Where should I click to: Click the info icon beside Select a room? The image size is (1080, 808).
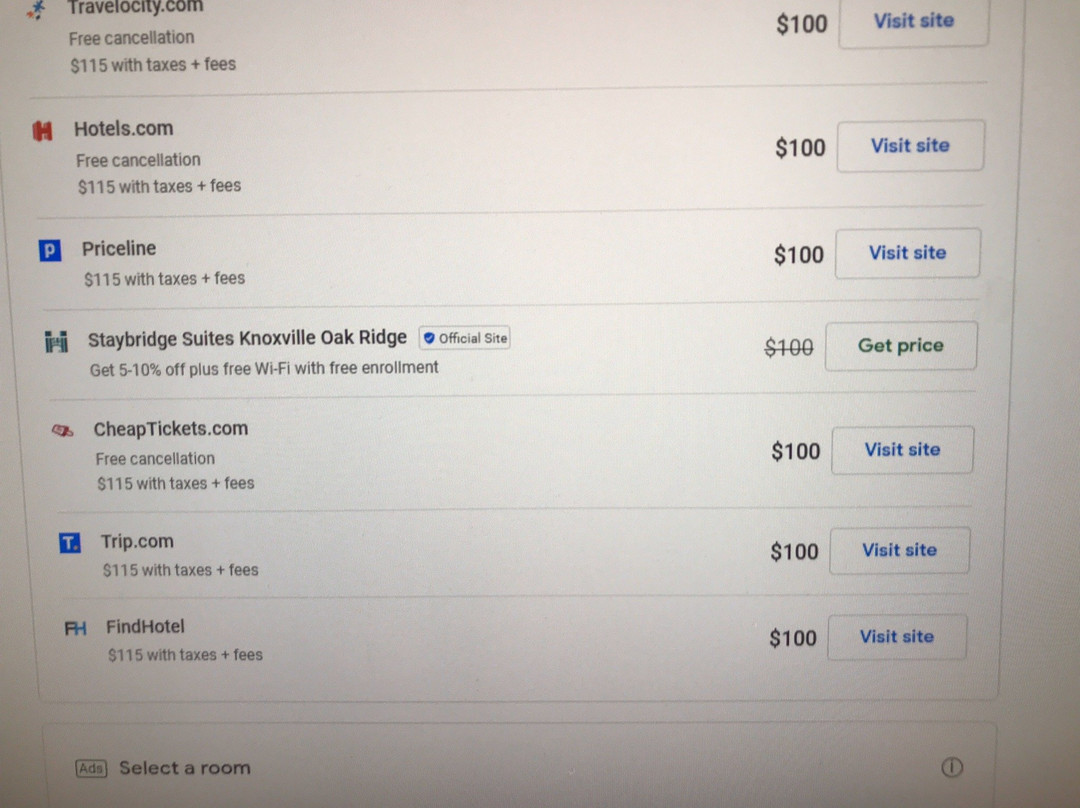tap(952, 767)
